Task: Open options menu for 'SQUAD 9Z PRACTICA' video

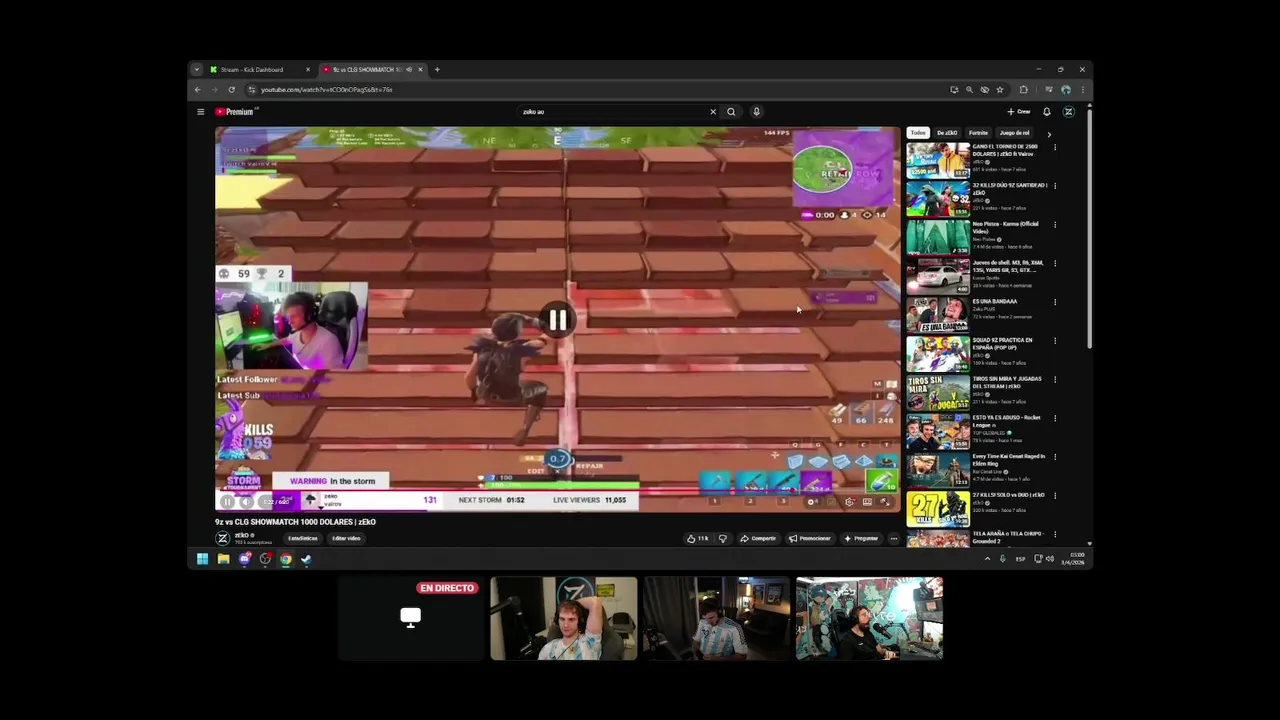Action: (x=1054, y=340)
